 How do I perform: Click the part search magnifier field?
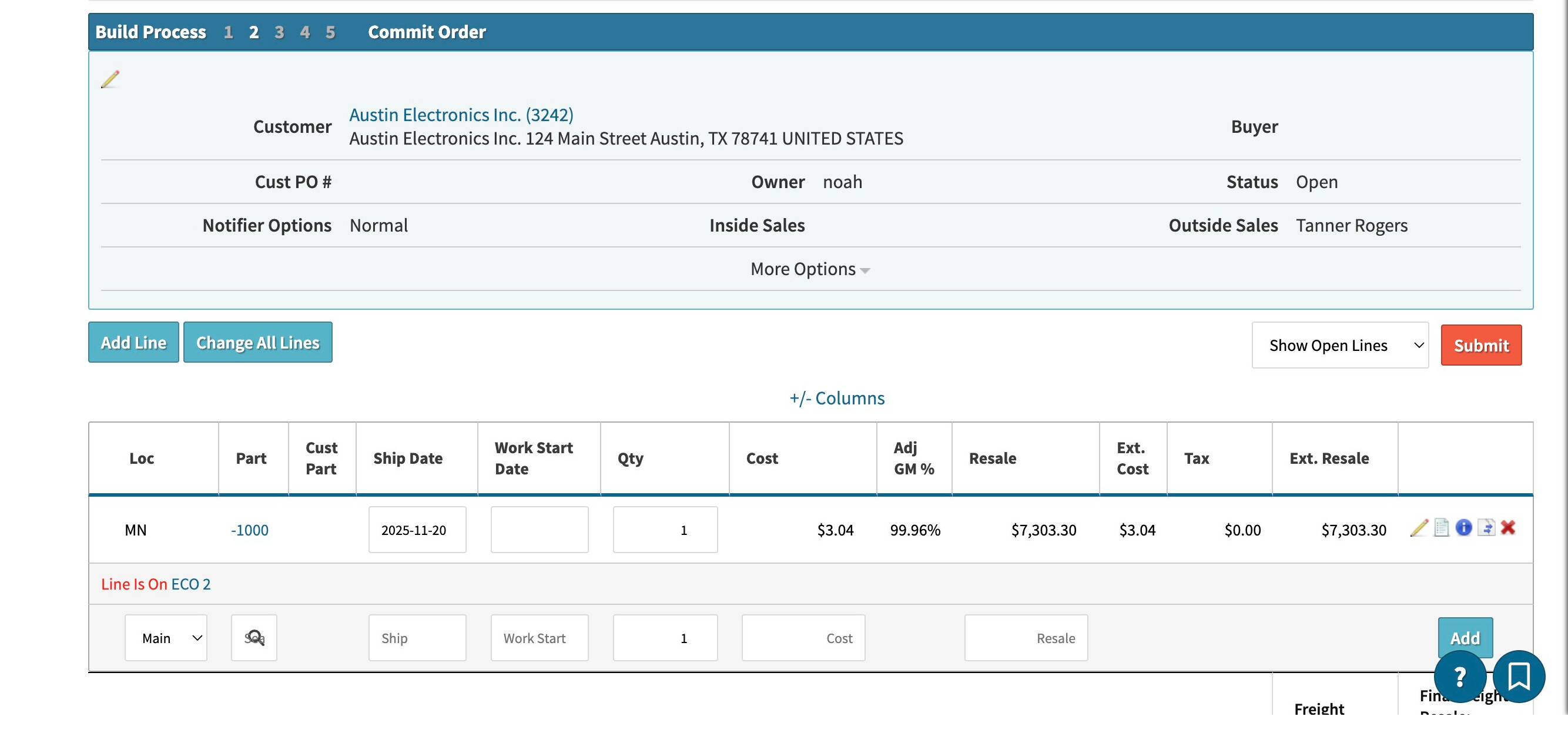coord(254,638)
